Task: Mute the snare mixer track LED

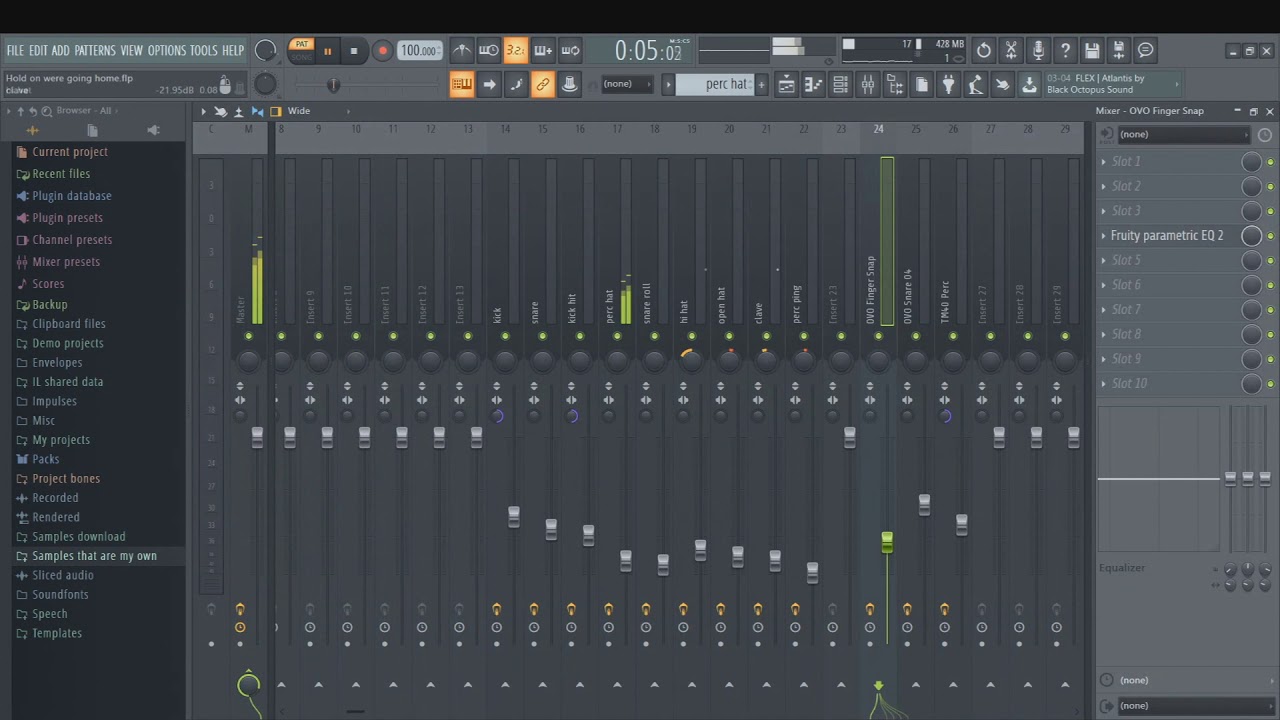Action: (542, 336)
